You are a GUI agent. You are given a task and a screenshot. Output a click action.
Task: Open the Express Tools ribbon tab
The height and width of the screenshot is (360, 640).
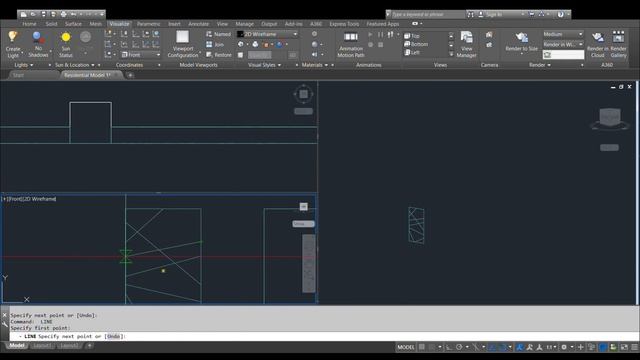pyautogui.click(x=344, y=24)
